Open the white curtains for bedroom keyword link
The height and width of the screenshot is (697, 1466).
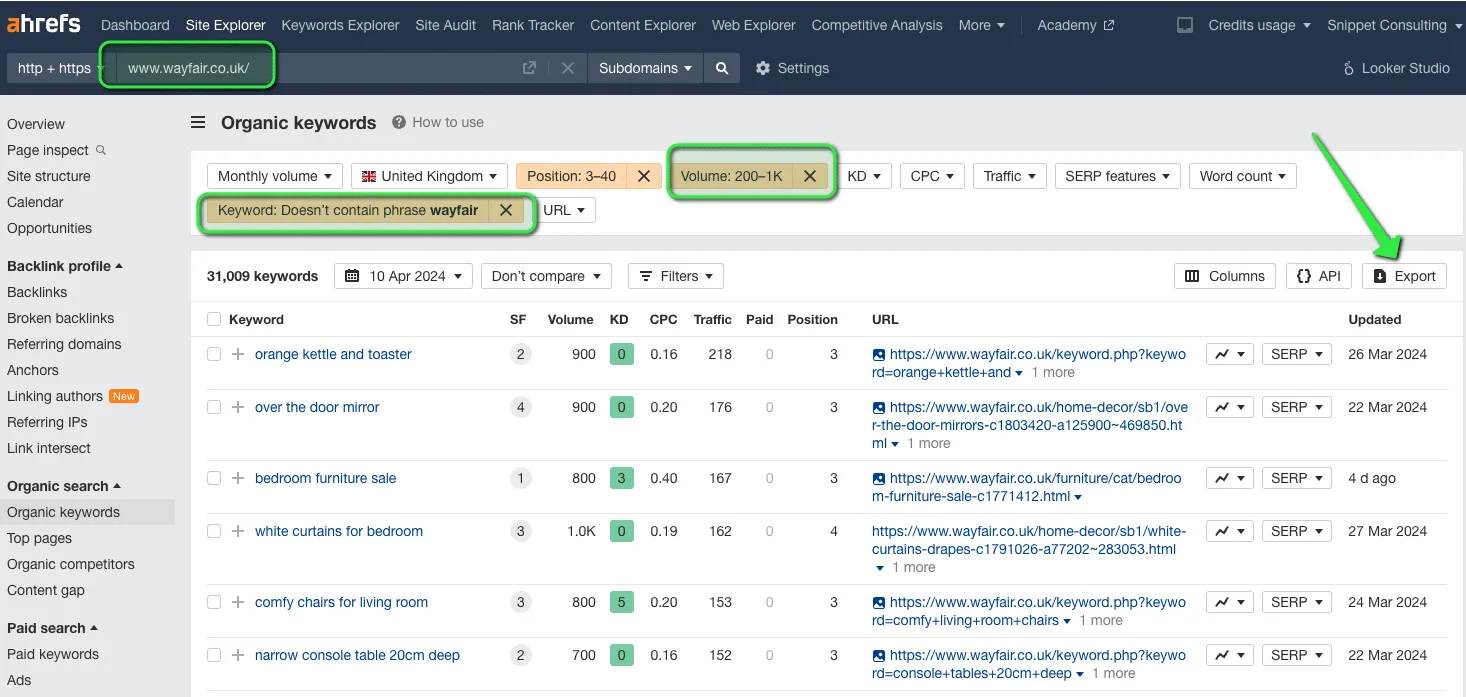(339, 531)
